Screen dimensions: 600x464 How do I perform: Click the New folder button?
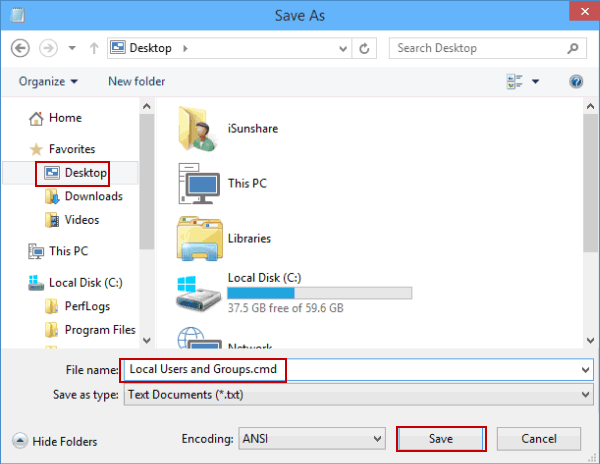click(137, 82)
